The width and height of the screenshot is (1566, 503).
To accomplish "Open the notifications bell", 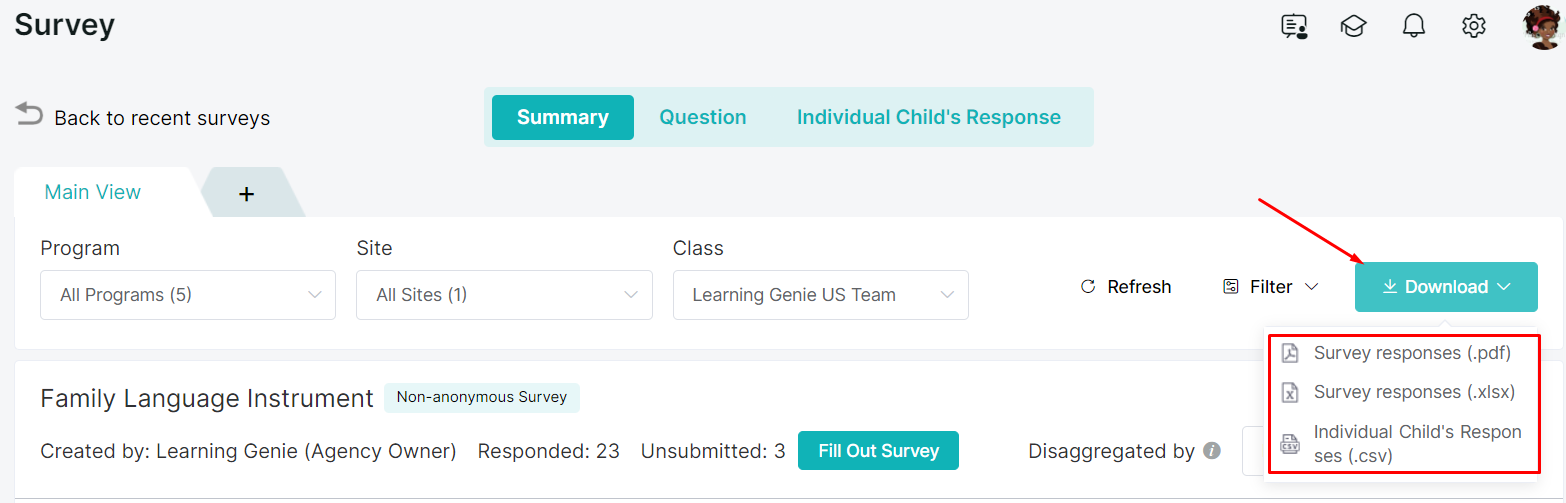I will 1414,26.
